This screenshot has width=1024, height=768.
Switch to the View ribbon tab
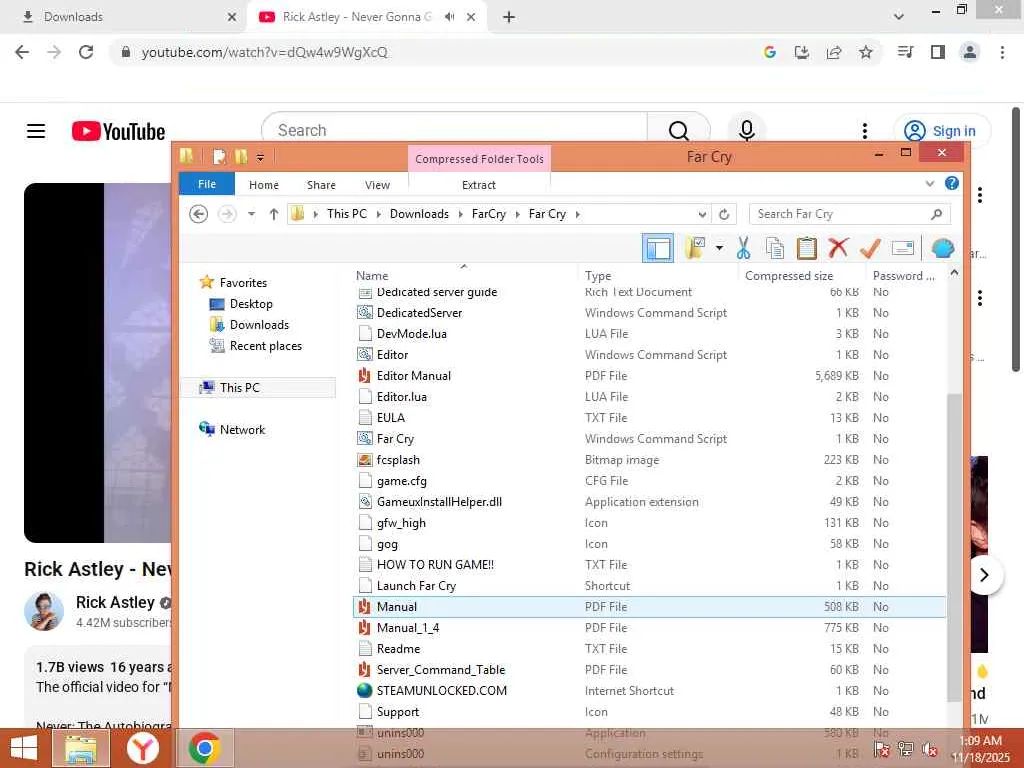(377, 185)
